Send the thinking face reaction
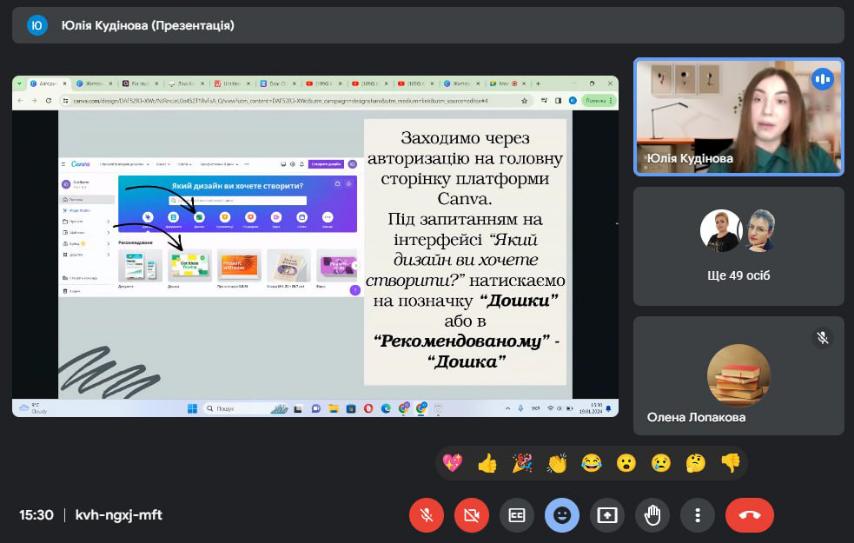This screenshot has width=854, height=543. [695, 462]
